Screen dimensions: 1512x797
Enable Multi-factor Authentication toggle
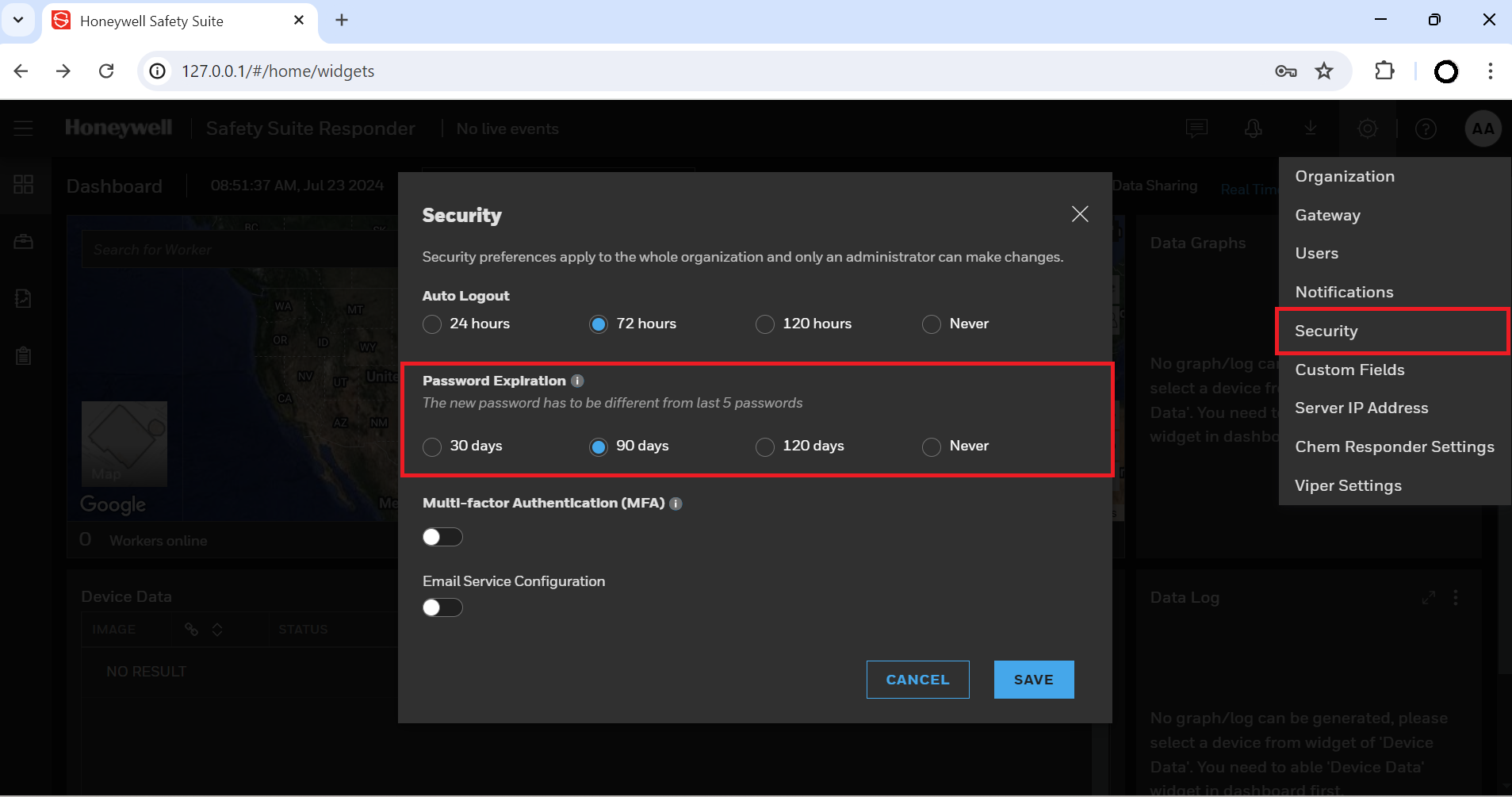442,537
